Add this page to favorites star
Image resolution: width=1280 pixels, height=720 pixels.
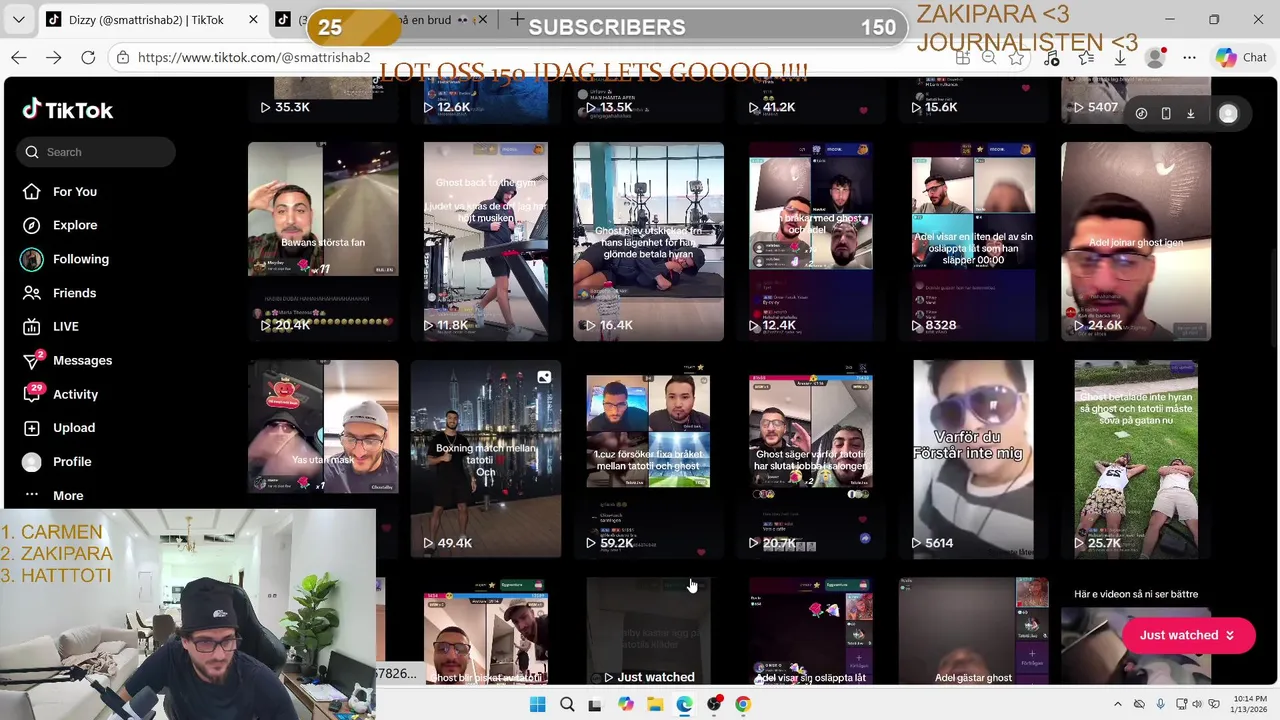(x=1016, y=58)
